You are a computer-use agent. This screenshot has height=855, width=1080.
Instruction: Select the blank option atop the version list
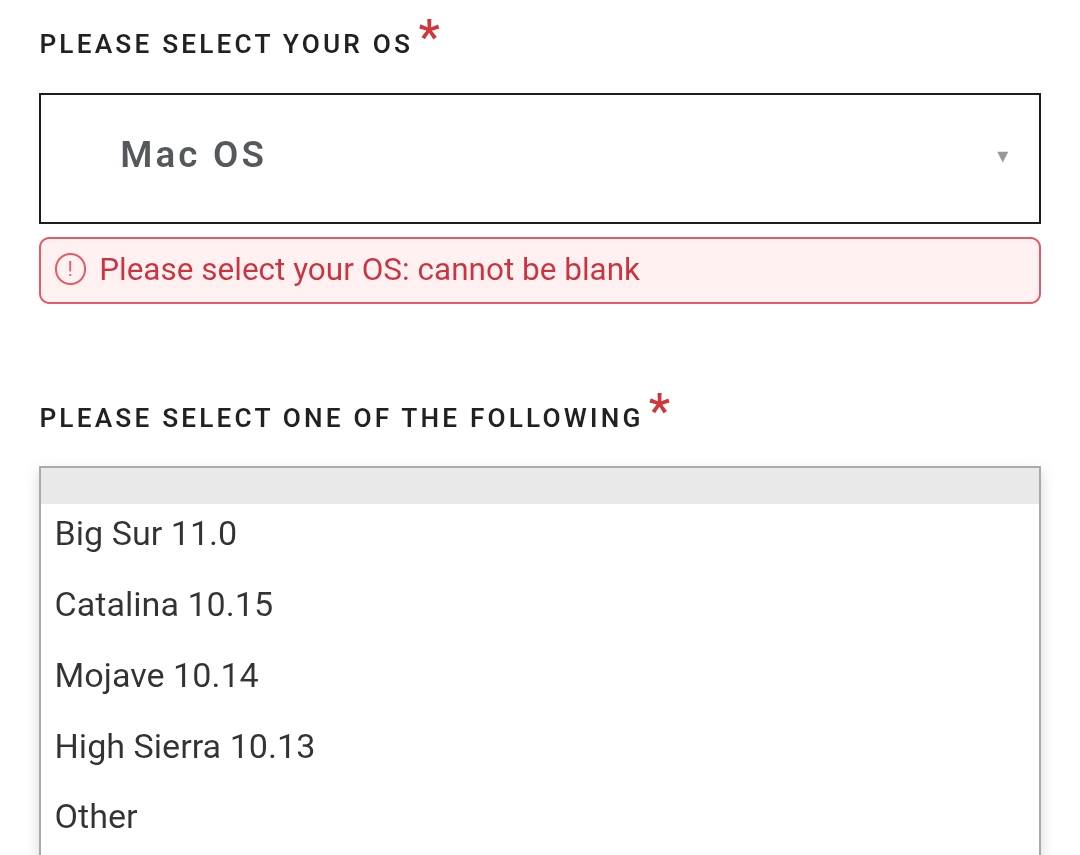click(540, 486)
